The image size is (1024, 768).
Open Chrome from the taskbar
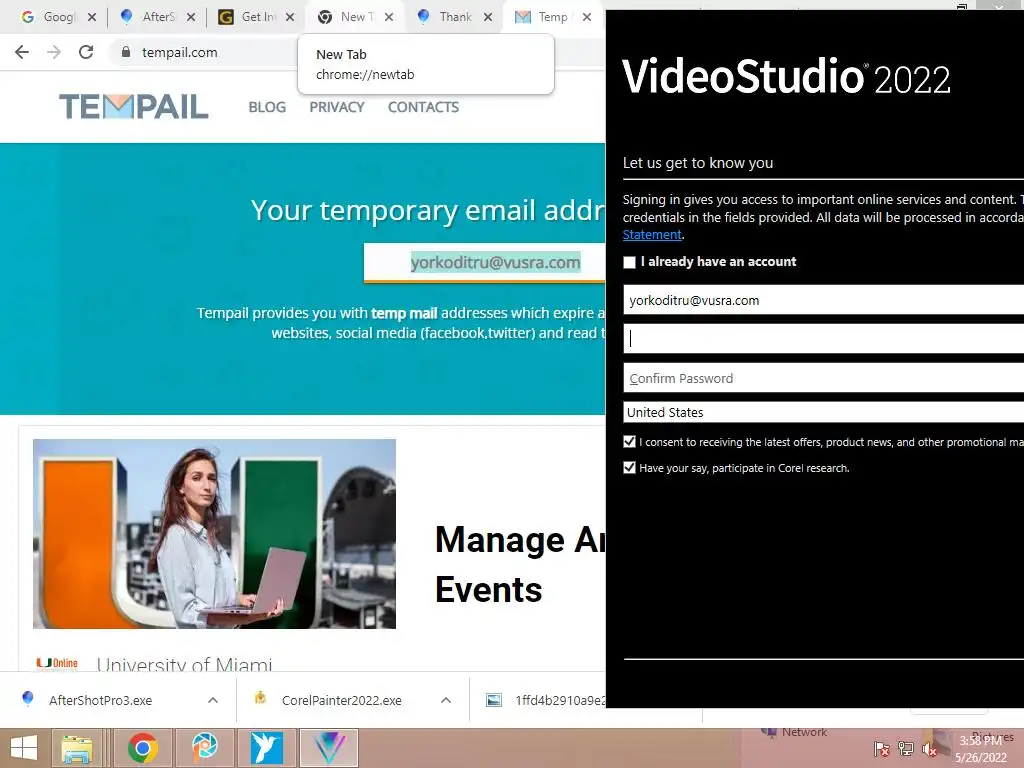(x=143, y=748)
